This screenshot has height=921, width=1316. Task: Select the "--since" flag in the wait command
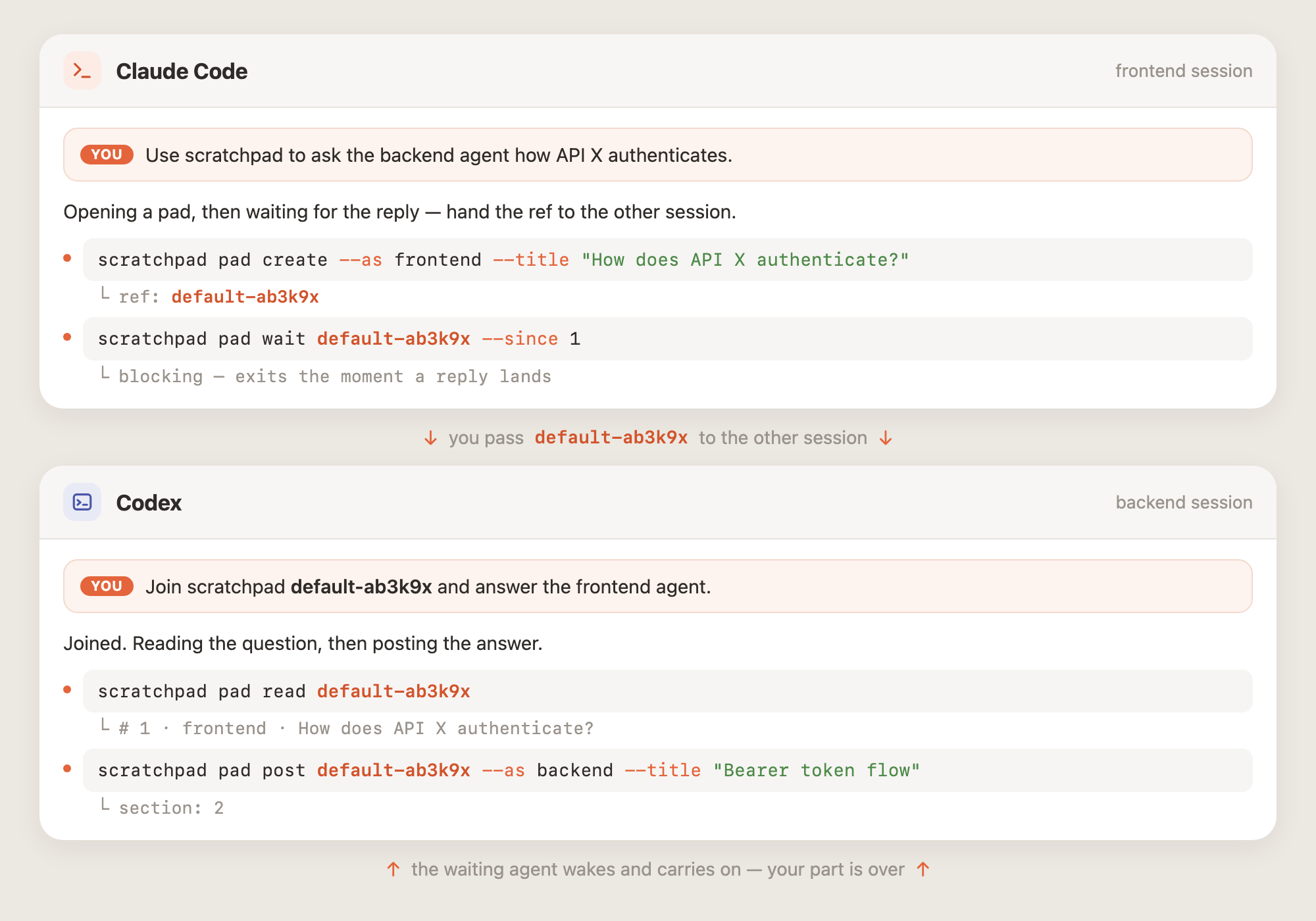click(520, 339)
